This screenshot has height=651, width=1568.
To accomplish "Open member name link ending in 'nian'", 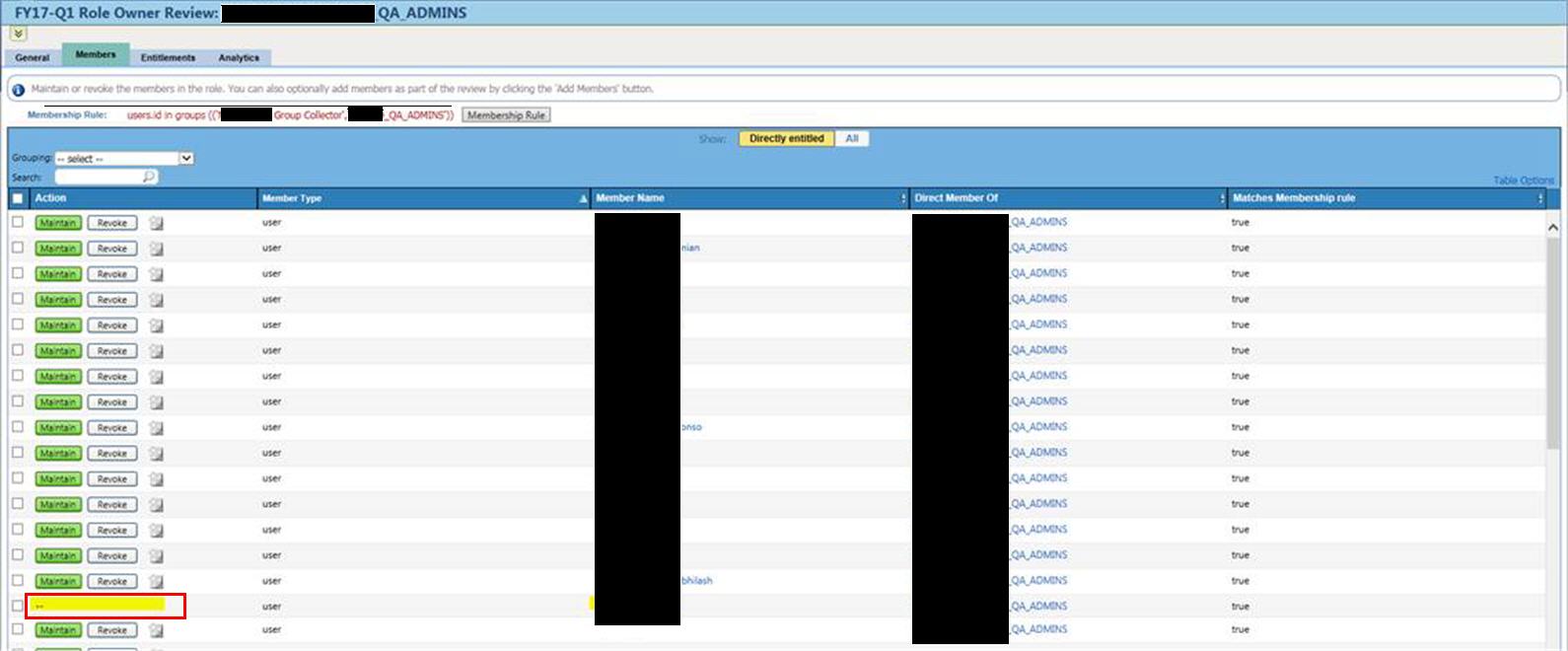I will coord(690,248).
